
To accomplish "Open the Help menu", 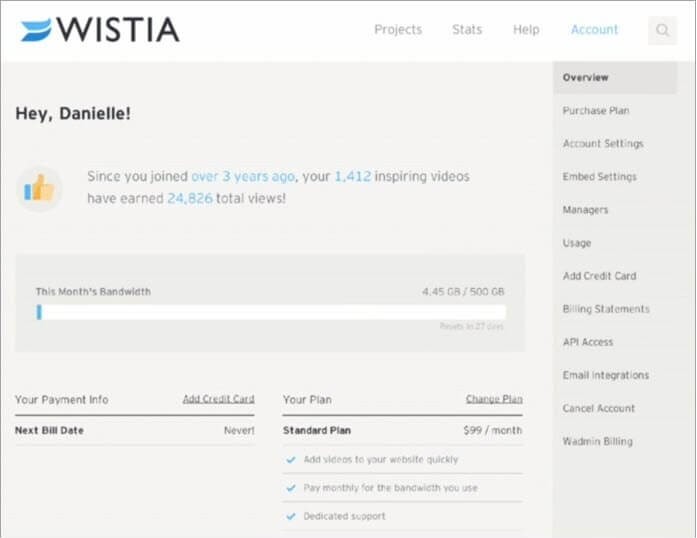I will (526, 30).
